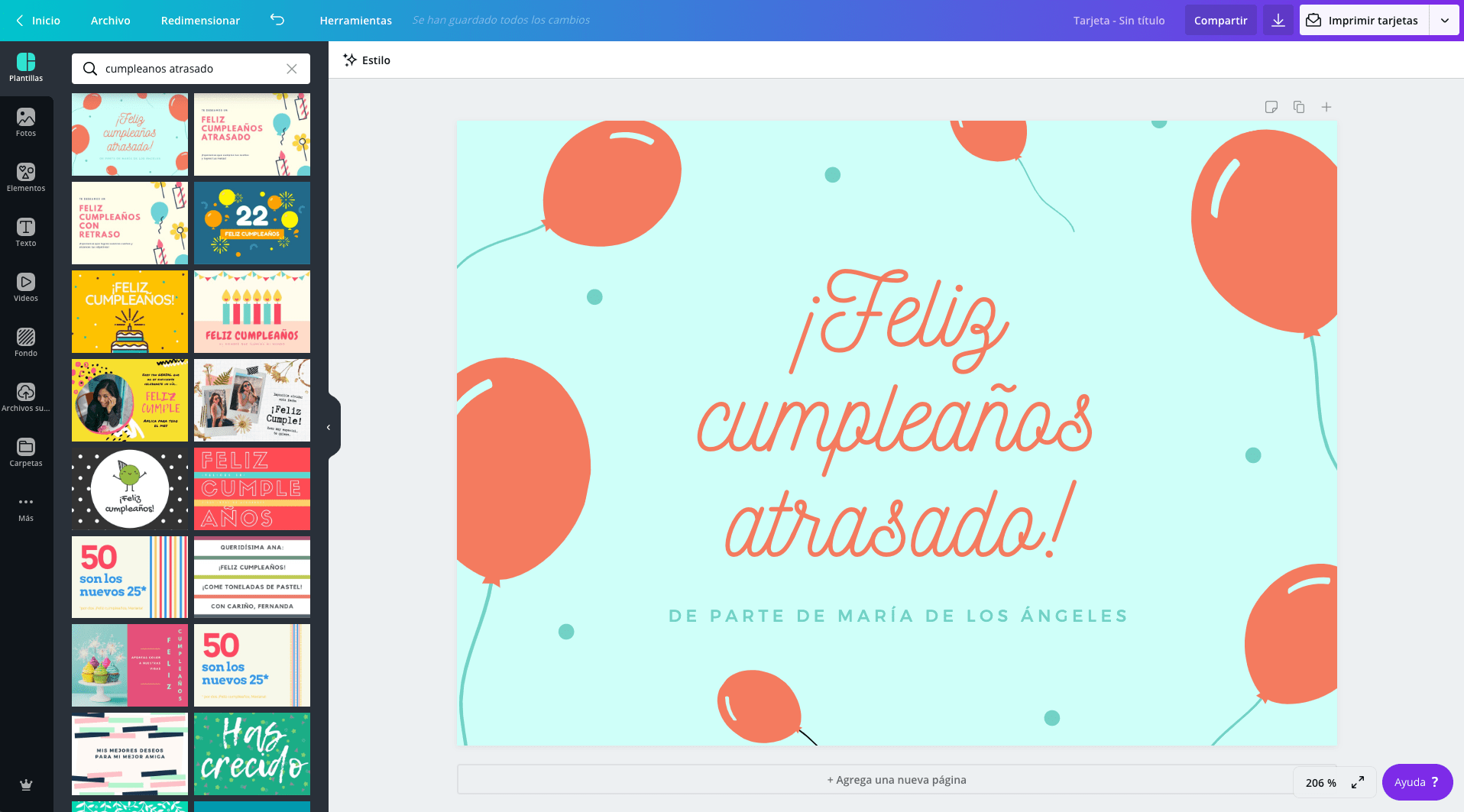
Task: Expand the print options dropdown arrow
Action: point(1444,21)
